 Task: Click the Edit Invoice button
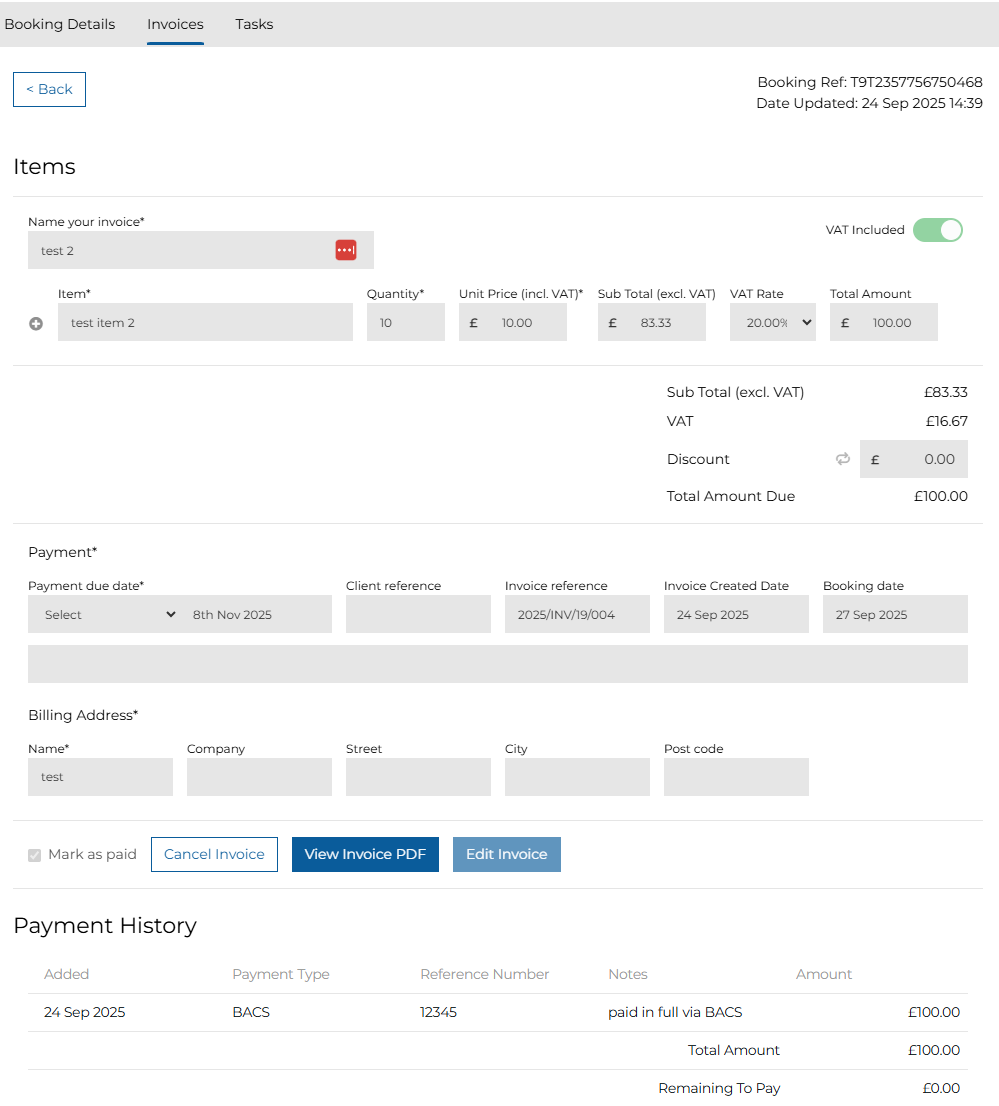coord(506,854)
